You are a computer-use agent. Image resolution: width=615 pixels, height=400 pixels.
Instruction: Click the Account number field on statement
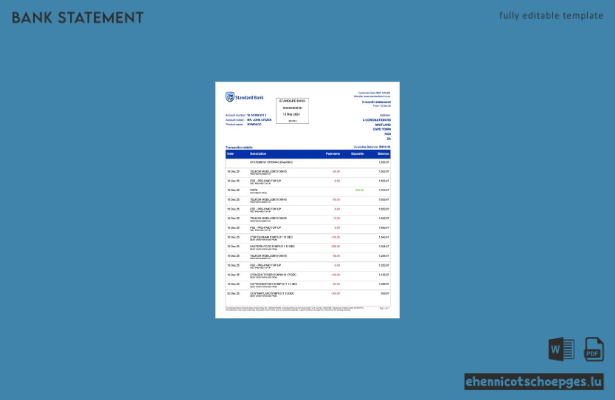[x=246, y=115]
